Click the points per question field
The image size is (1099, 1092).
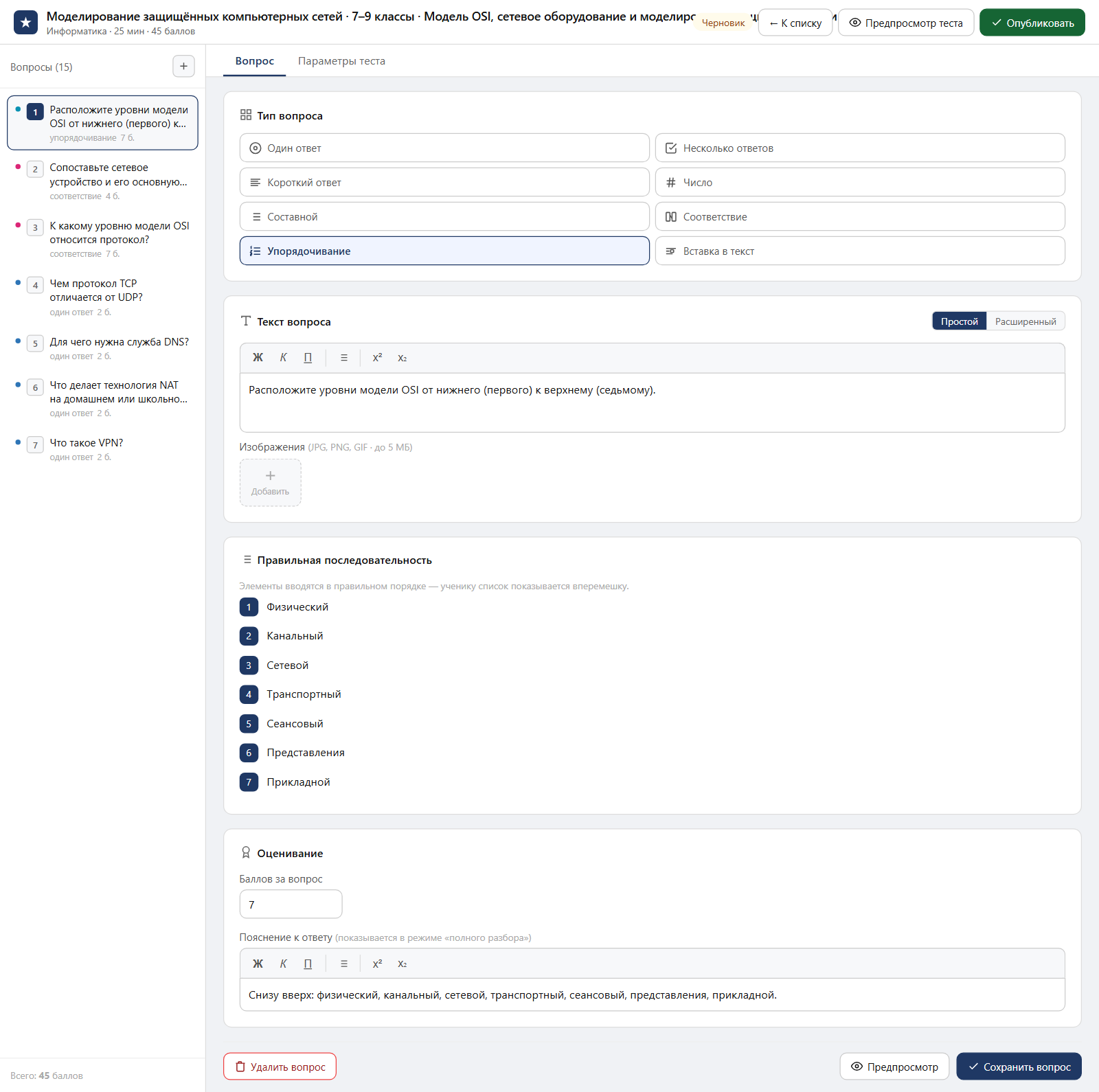tap(291, 905)
